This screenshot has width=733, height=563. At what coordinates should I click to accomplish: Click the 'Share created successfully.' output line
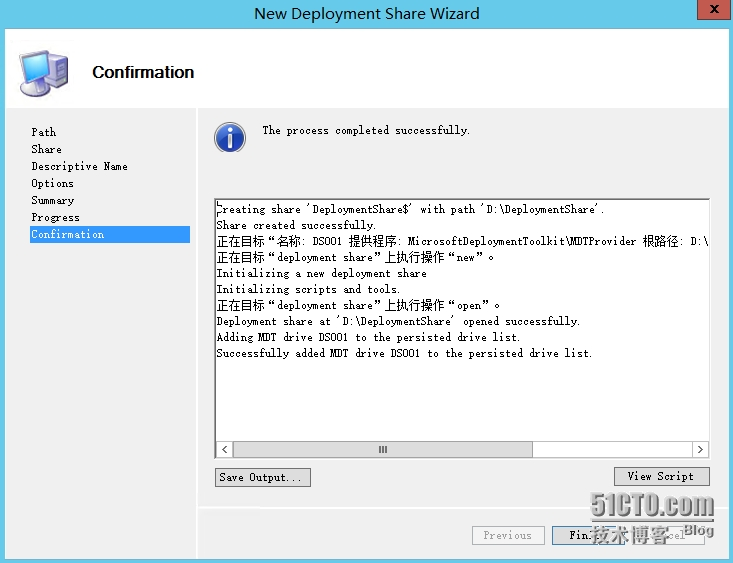[x=296, y=225]
